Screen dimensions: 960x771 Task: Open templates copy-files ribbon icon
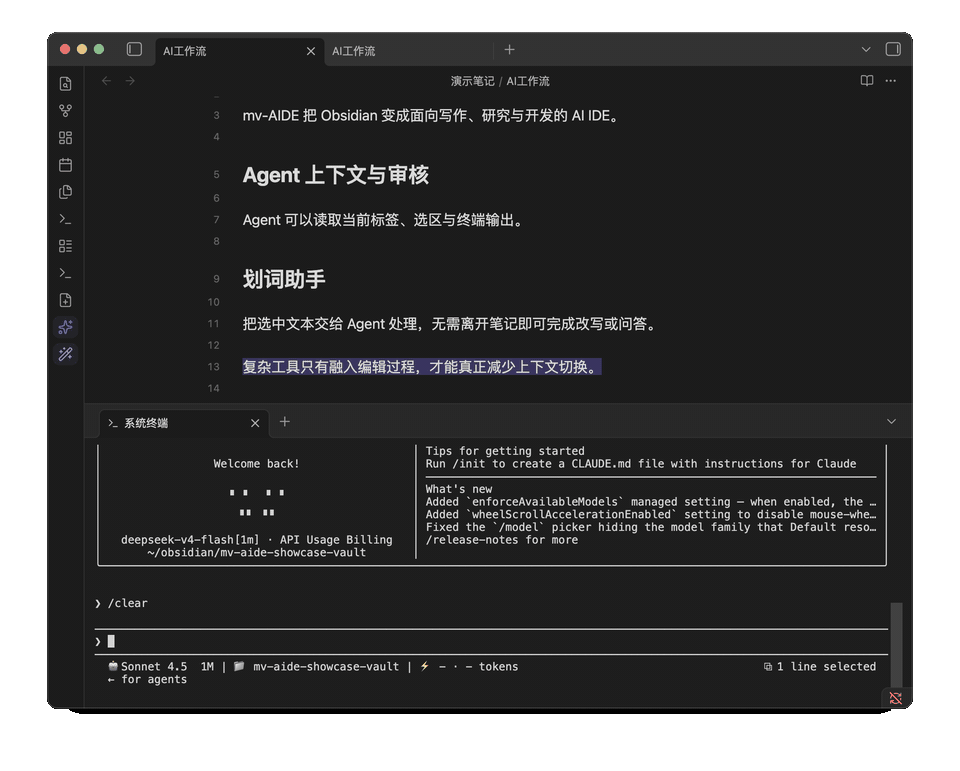point(66,192)
